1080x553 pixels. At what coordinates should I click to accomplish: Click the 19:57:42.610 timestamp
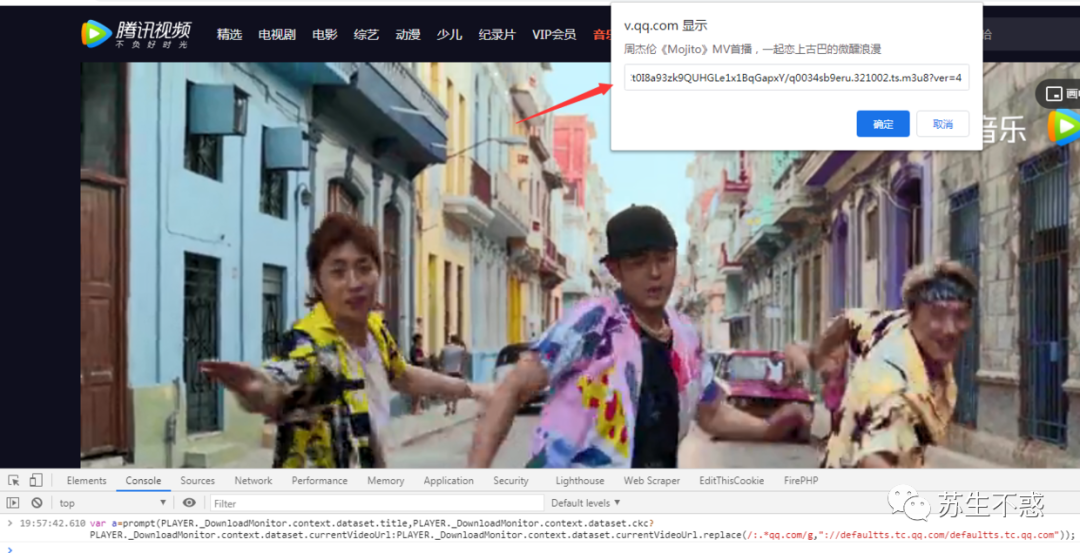(x=52, y=523)
